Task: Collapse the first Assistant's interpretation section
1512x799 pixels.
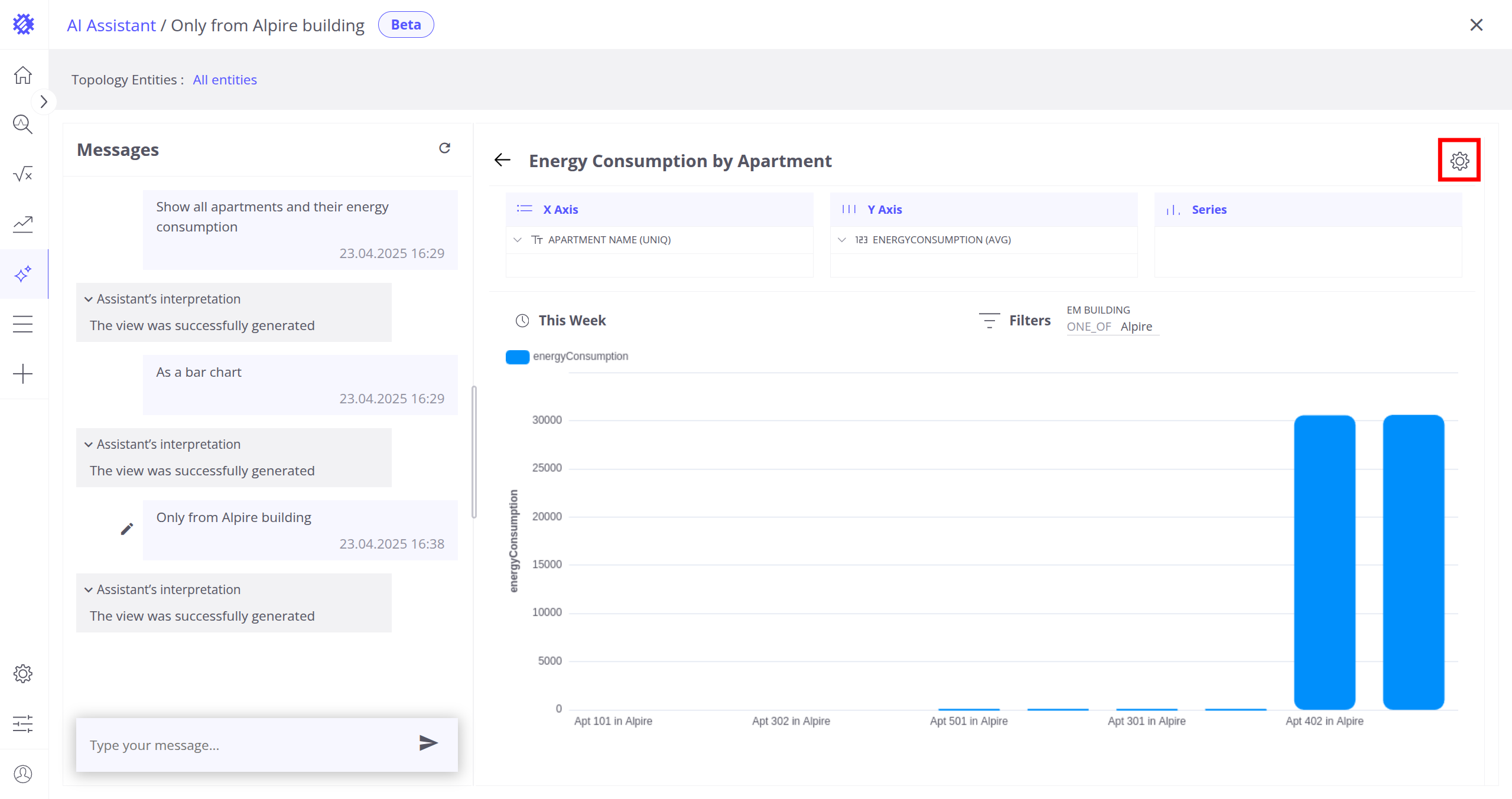Action: (89, 299)
